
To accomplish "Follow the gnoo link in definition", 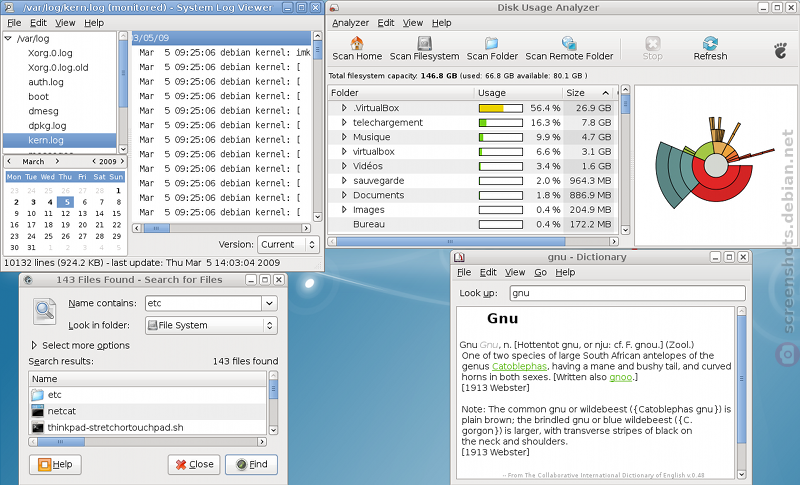I will 620,377.
